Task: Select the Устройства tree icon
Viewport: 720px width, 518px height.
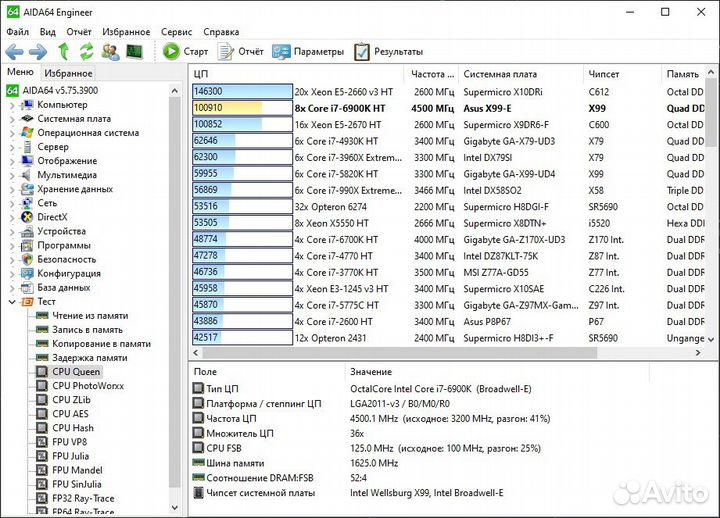Action: pos(27,231)
